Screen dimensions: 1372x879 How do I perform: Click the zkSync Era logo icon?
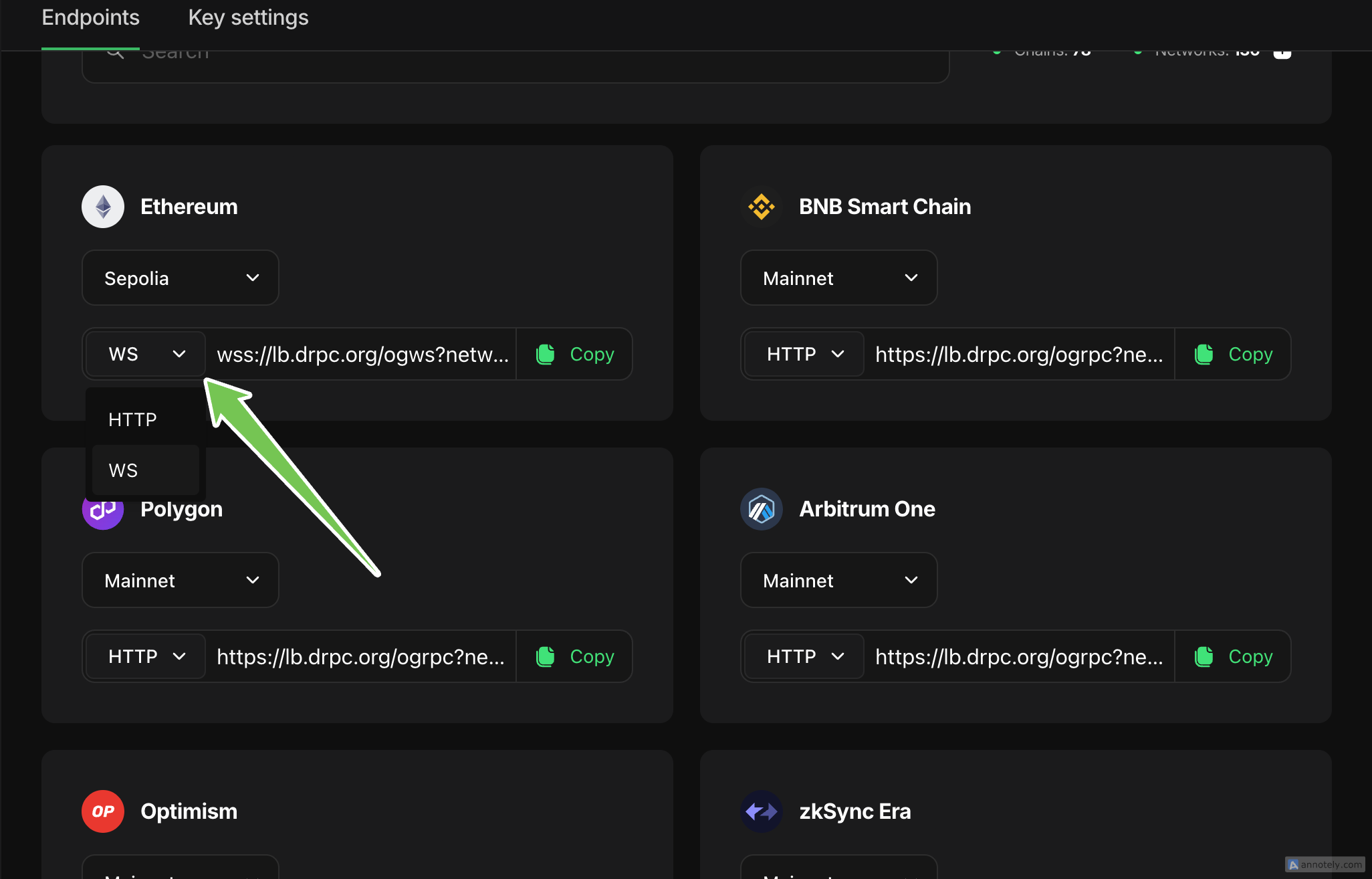click(x=761, y=811)
